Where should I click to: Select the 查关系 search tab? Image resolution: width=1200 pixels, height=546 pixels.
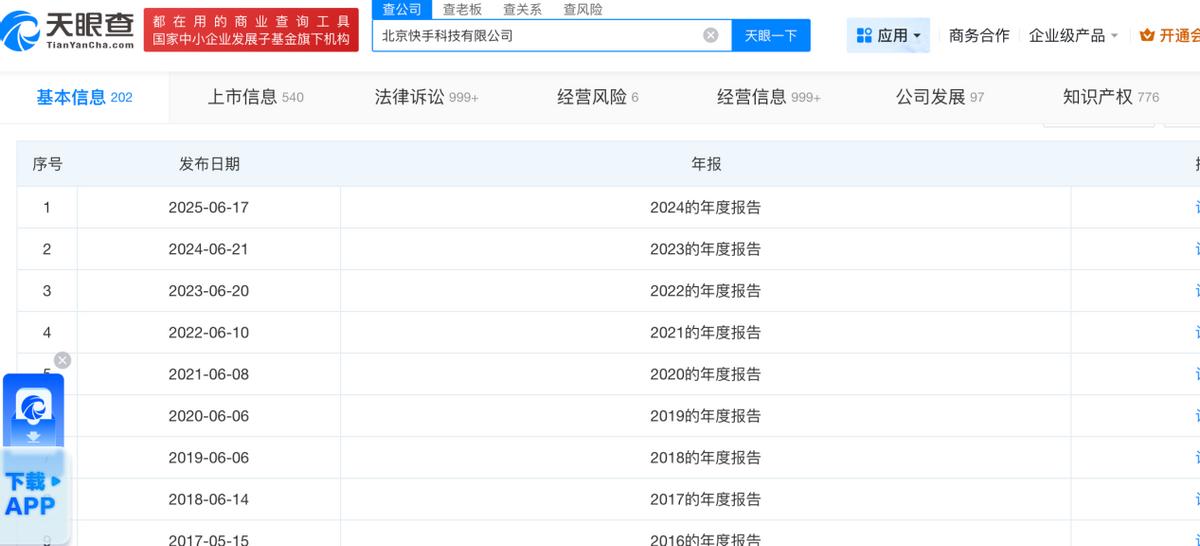coord(522,9)
